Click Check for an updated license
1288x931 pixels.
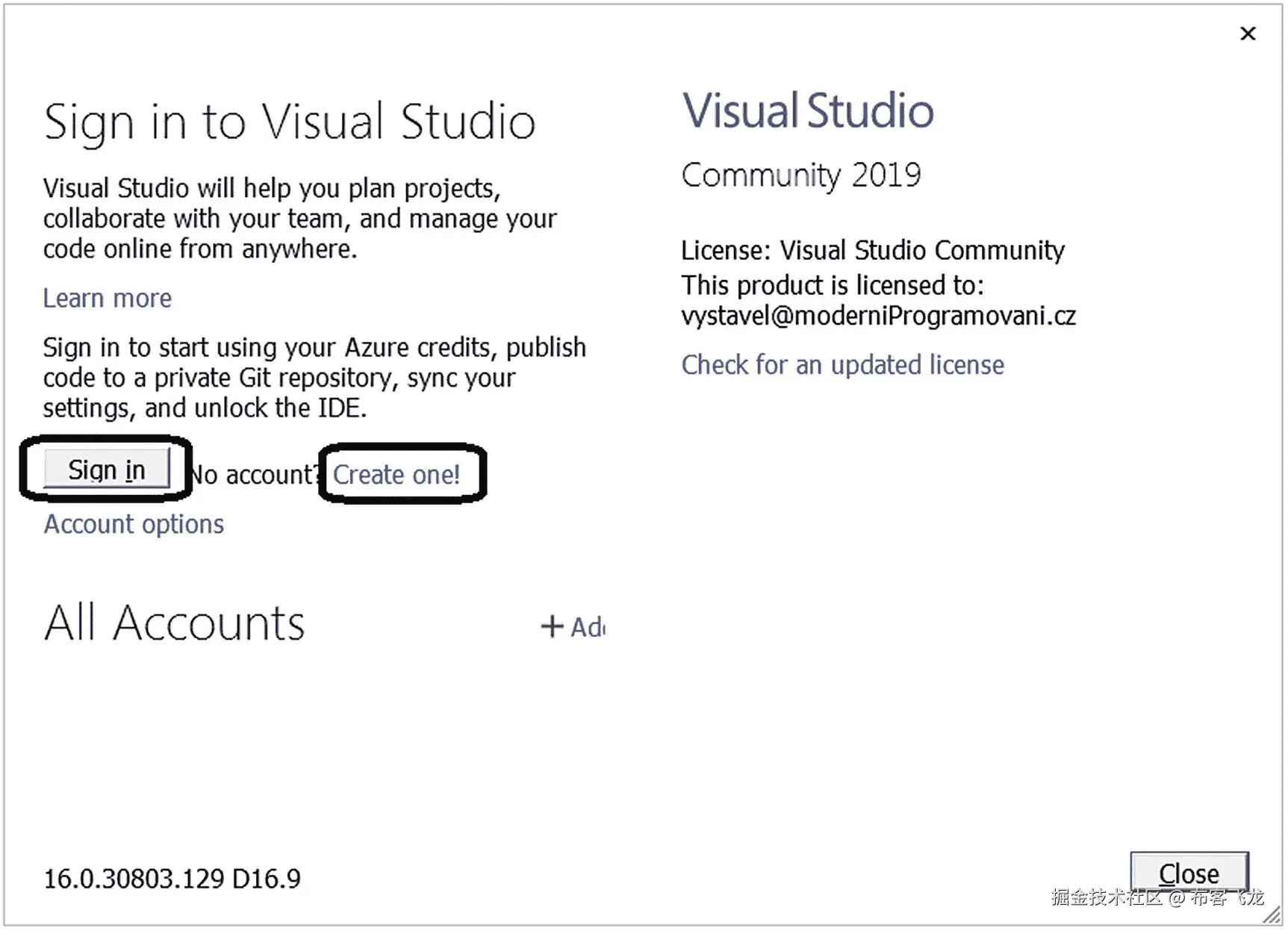pyautogui.click(x=843, y=364)
